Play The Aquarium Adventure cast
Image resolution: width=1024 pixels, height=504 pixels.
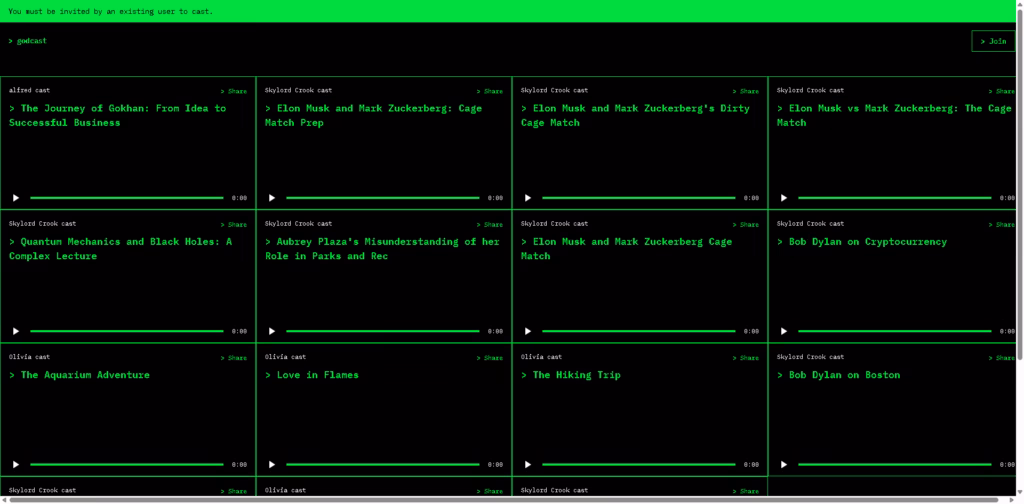16,464
